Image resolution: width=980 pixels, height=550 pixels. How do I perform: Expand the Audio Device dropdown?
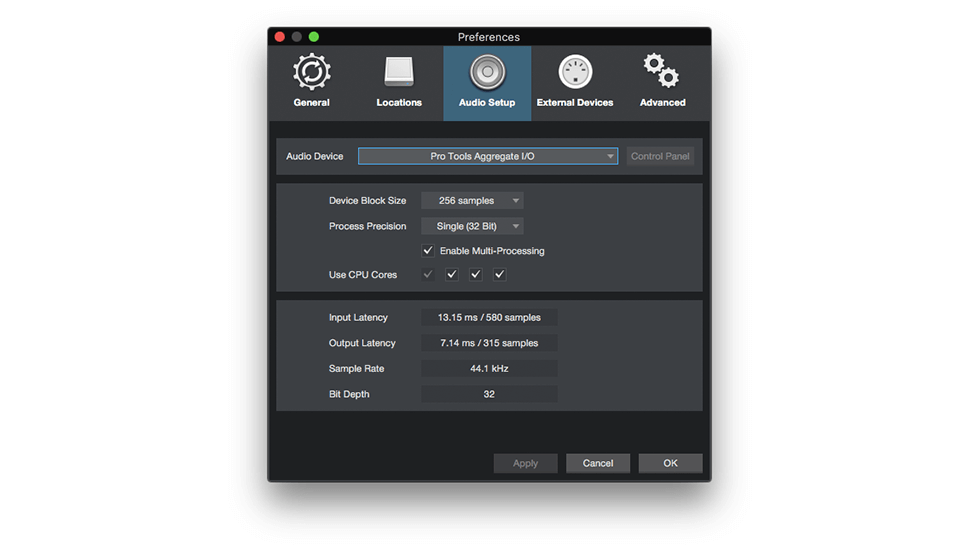(x=488, y=157)
